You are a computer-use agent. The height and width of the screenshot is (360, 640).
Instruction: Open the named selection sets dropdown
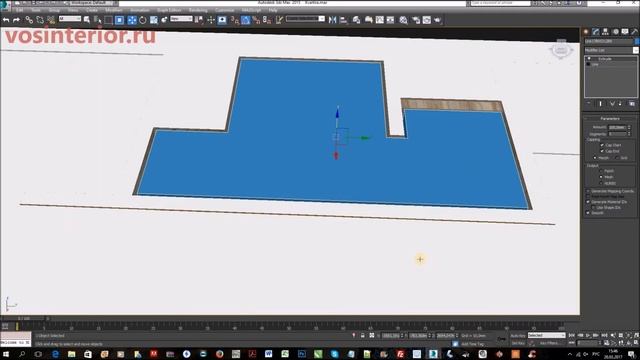click(305, 19)
